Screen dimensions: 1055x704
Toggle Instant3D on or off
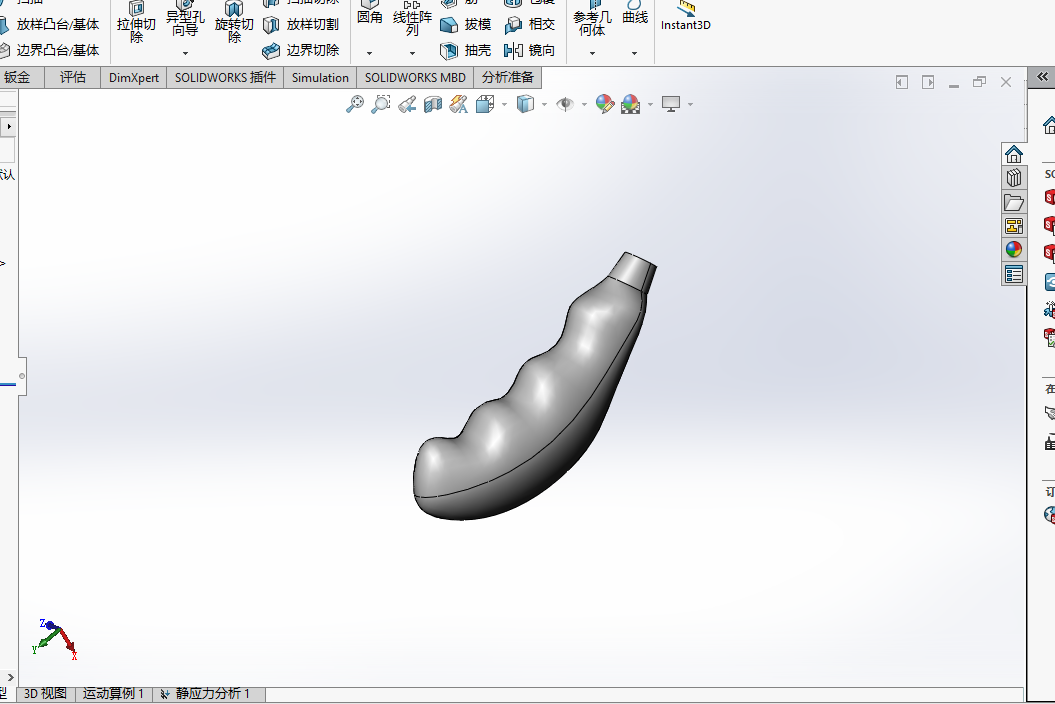686,16
